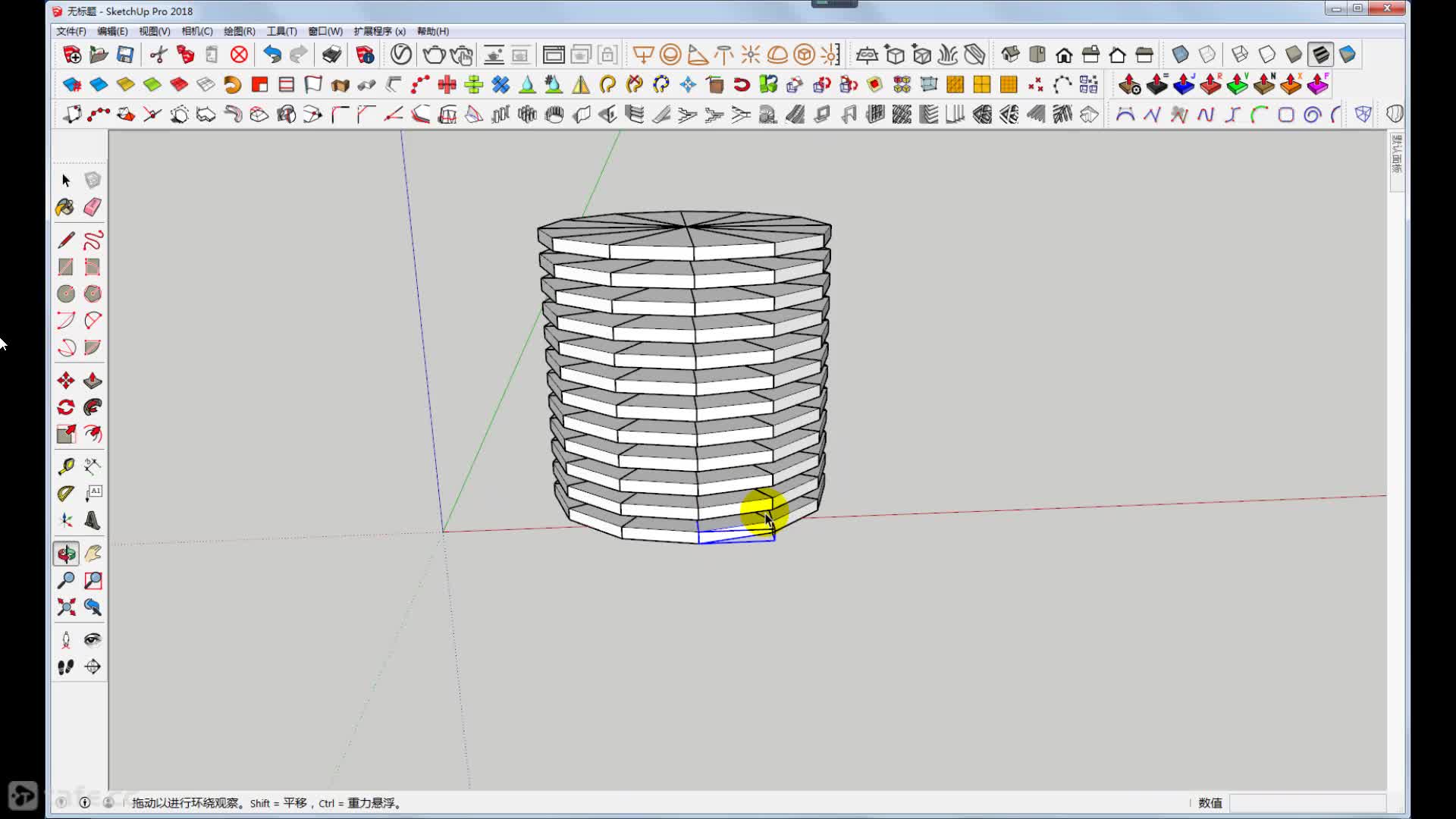1456x819 pixels.
Task: Choose the Polygon tool
Action: tap(93, 293)
